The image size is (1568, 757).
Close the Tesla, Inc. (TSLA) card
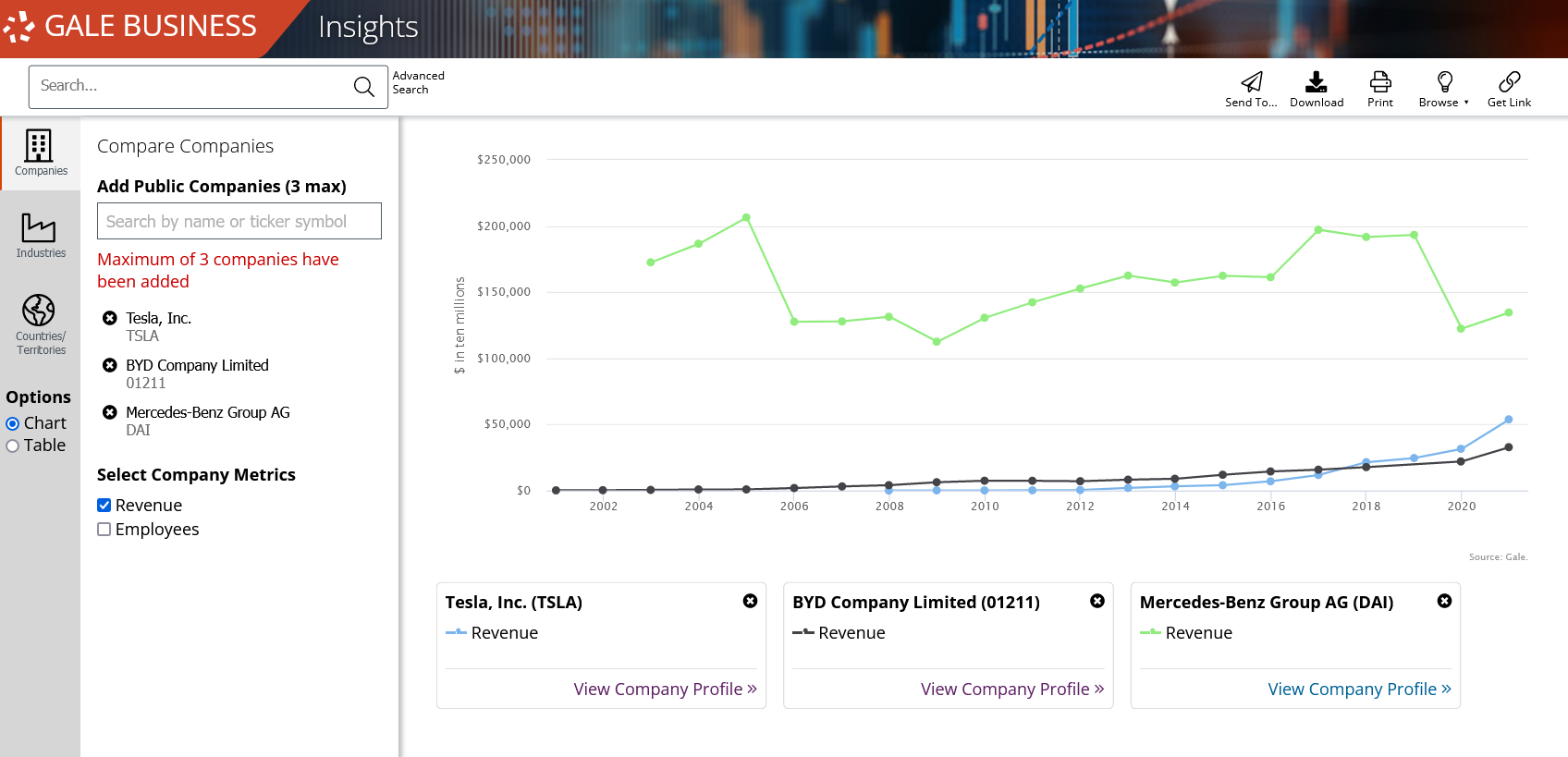click(751, 601)
